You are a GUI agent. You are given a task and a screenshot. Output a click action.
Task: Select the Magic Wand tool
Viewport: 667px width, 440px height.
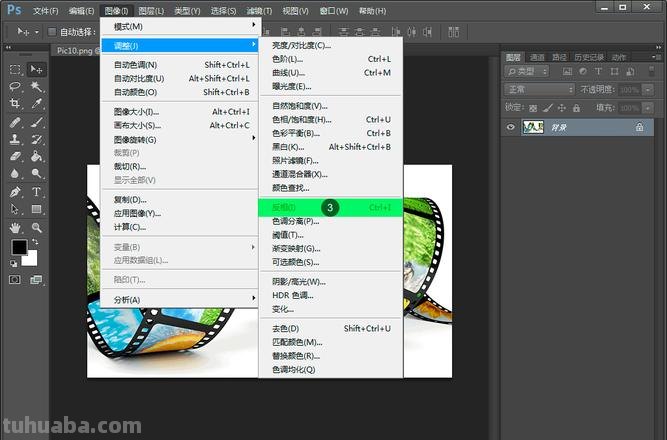click(x=37, y=87)
